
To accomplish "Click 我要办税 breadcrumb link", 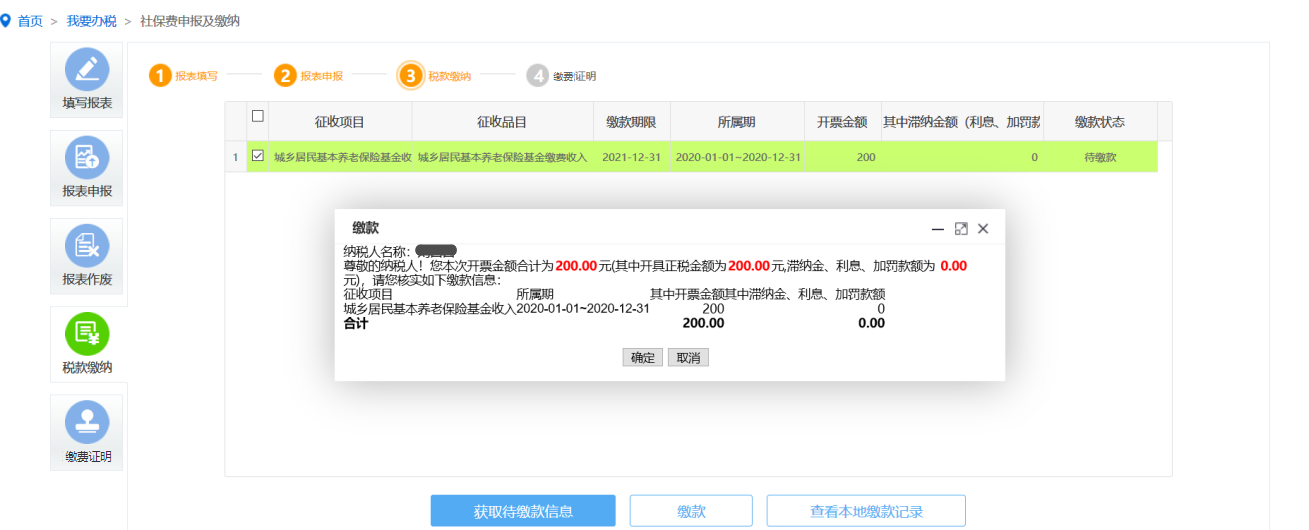I will click(92, 21).
